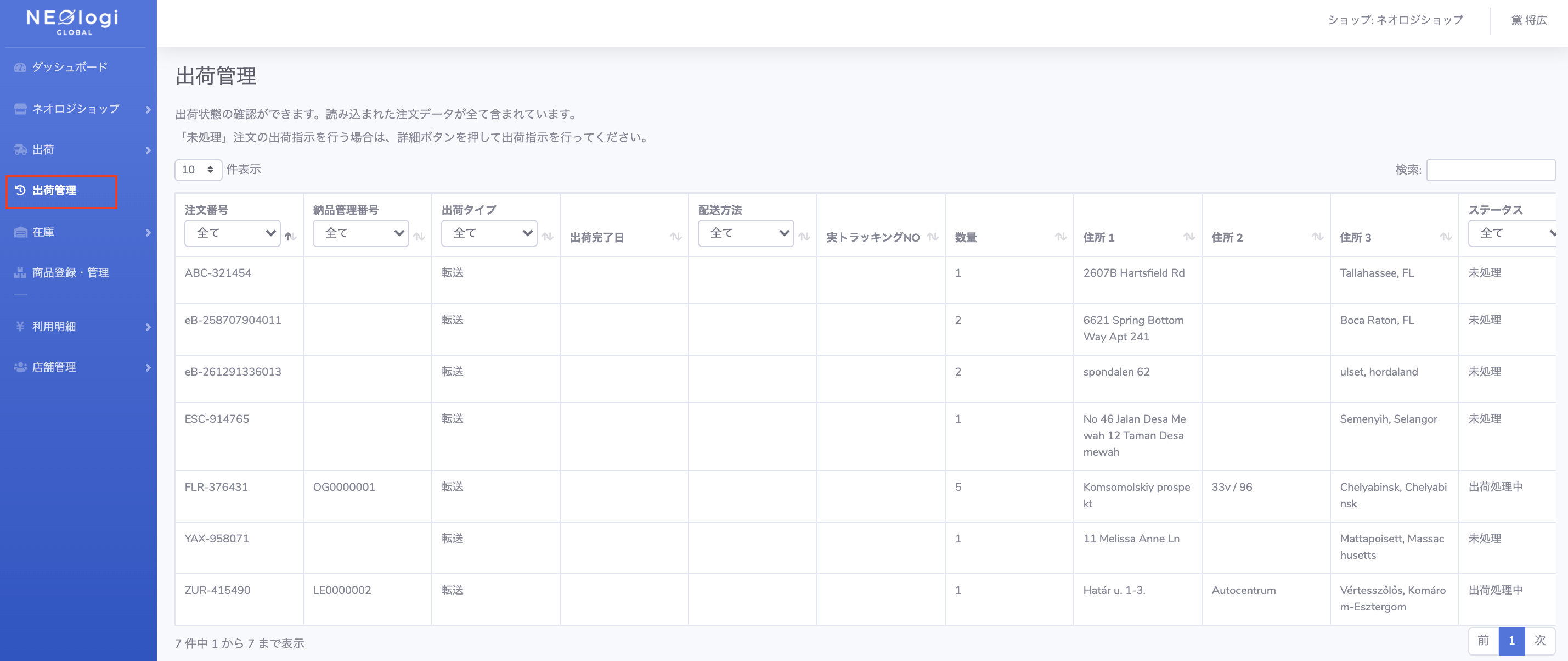Sort by 配送方法 using its sort arrows
The image size is (1568, 661).
(x=804, y=237)
